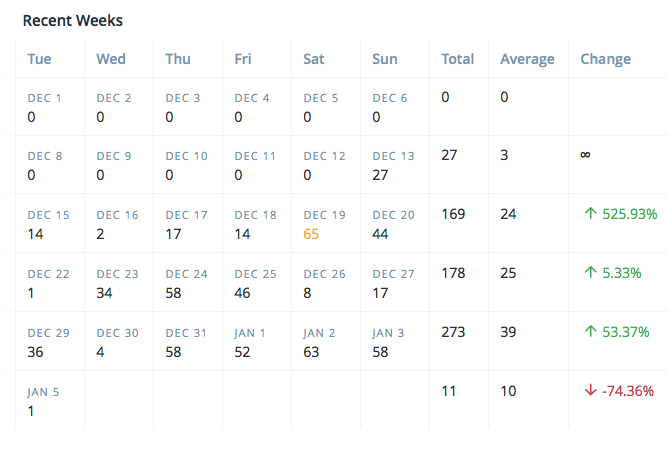Click the Jan 5 date cell
This screenshot has width=668, height=449.
[x=43, y=401]
